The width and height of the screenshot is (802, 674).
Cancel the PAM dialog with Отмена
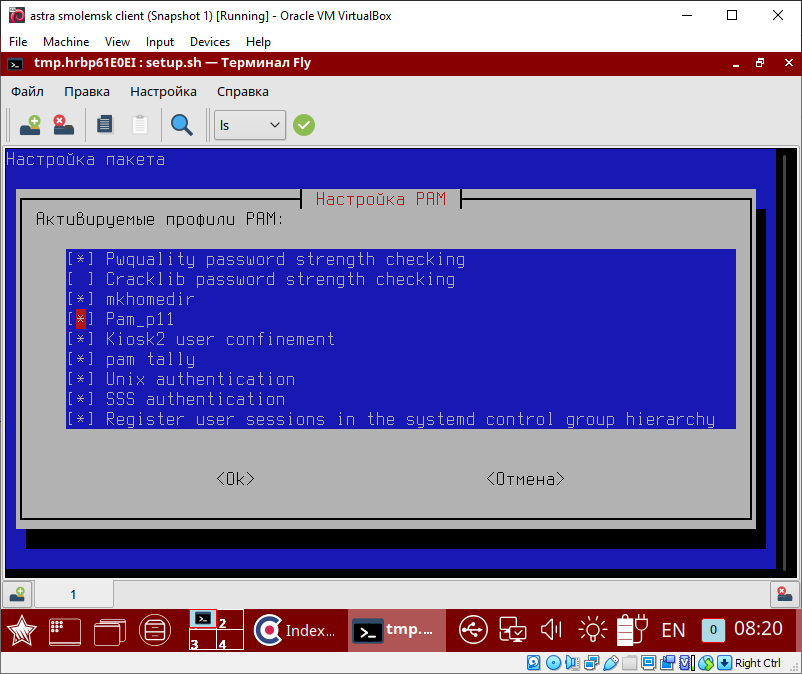click(525, 479)
